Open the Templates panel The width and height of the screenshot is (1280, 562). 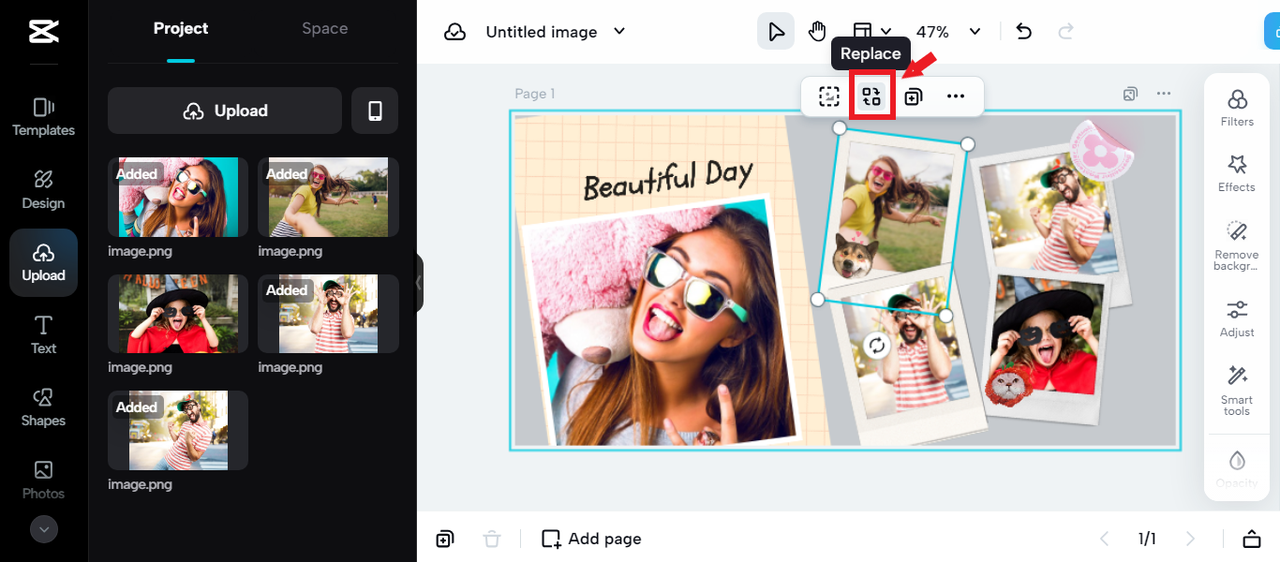43,117
